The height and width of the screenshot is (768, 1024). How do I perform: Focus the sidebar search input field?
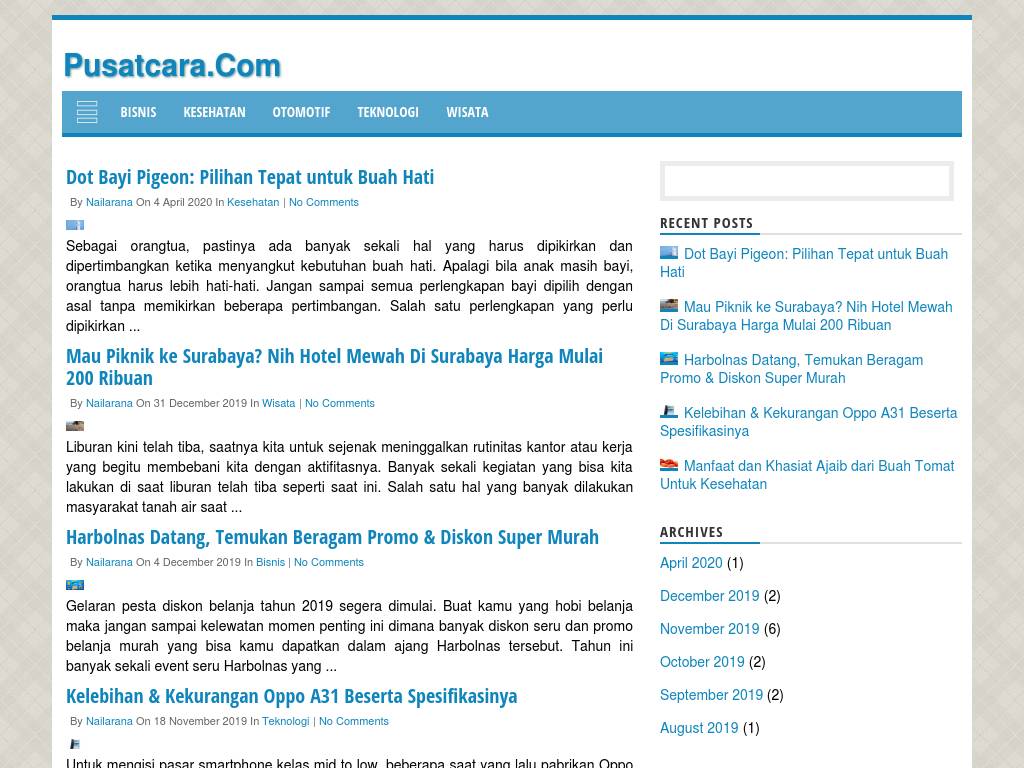tap(806, 181)
